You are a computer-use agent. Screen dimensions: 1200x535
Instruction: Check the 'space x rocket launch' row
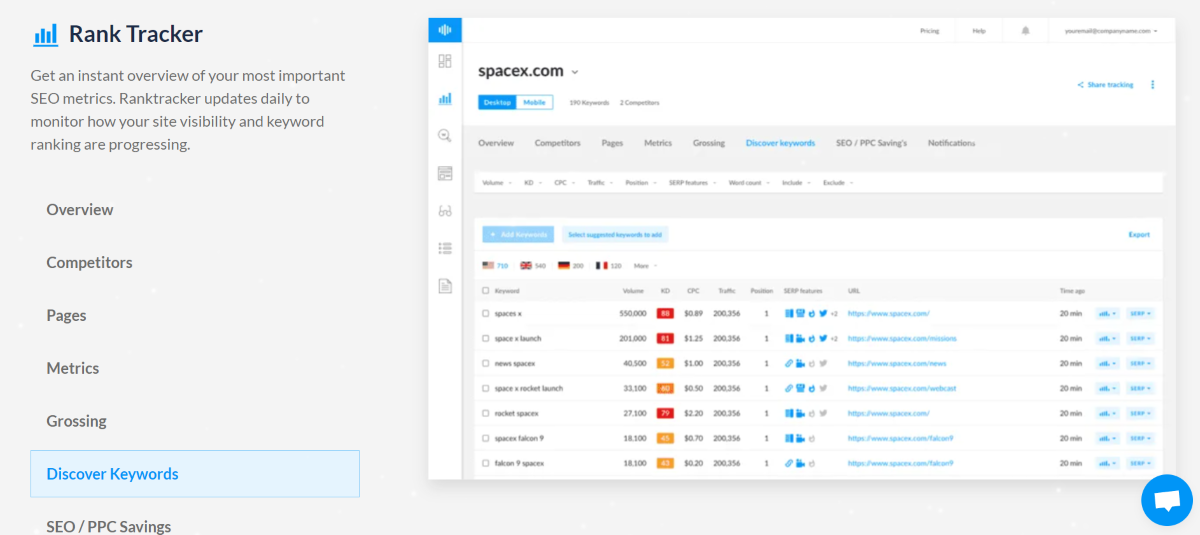[x=486, y=388]
